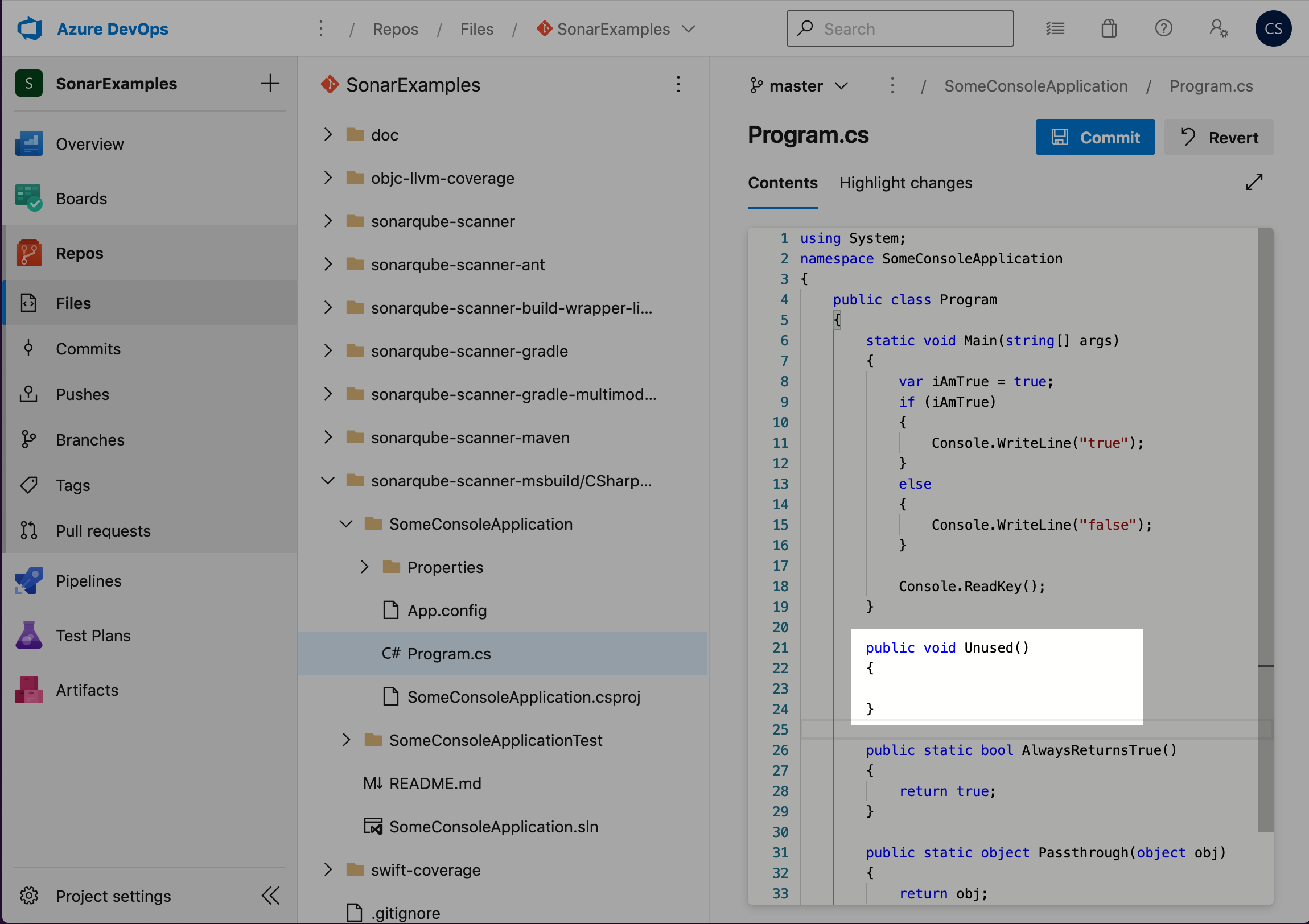Click the Azure DevOps title link
This screenshot has width=1309, height=924.
(x=112, y=28)
